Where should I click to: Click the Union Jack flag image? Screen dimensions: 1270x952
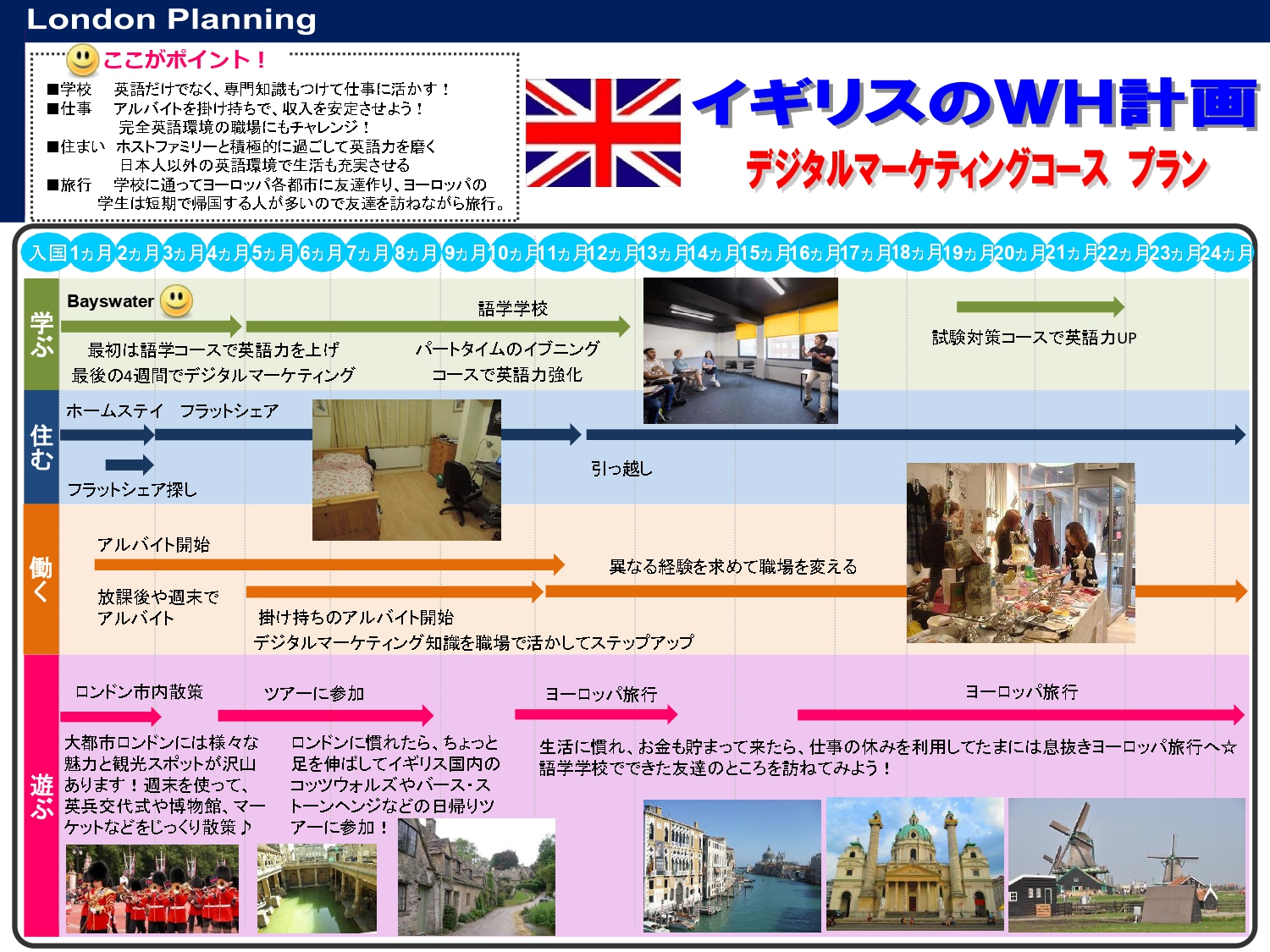[x=603, y=133]
